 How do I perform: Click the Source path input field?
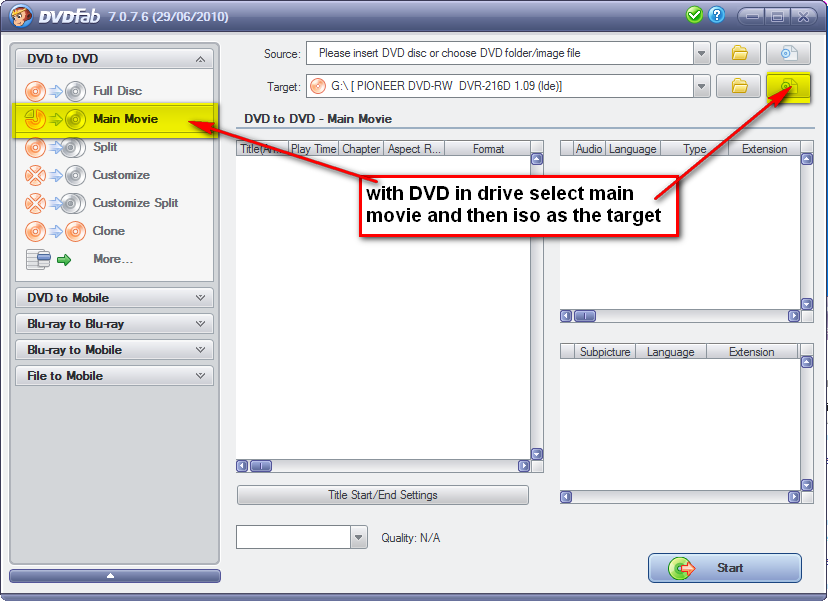pos(500,53)
